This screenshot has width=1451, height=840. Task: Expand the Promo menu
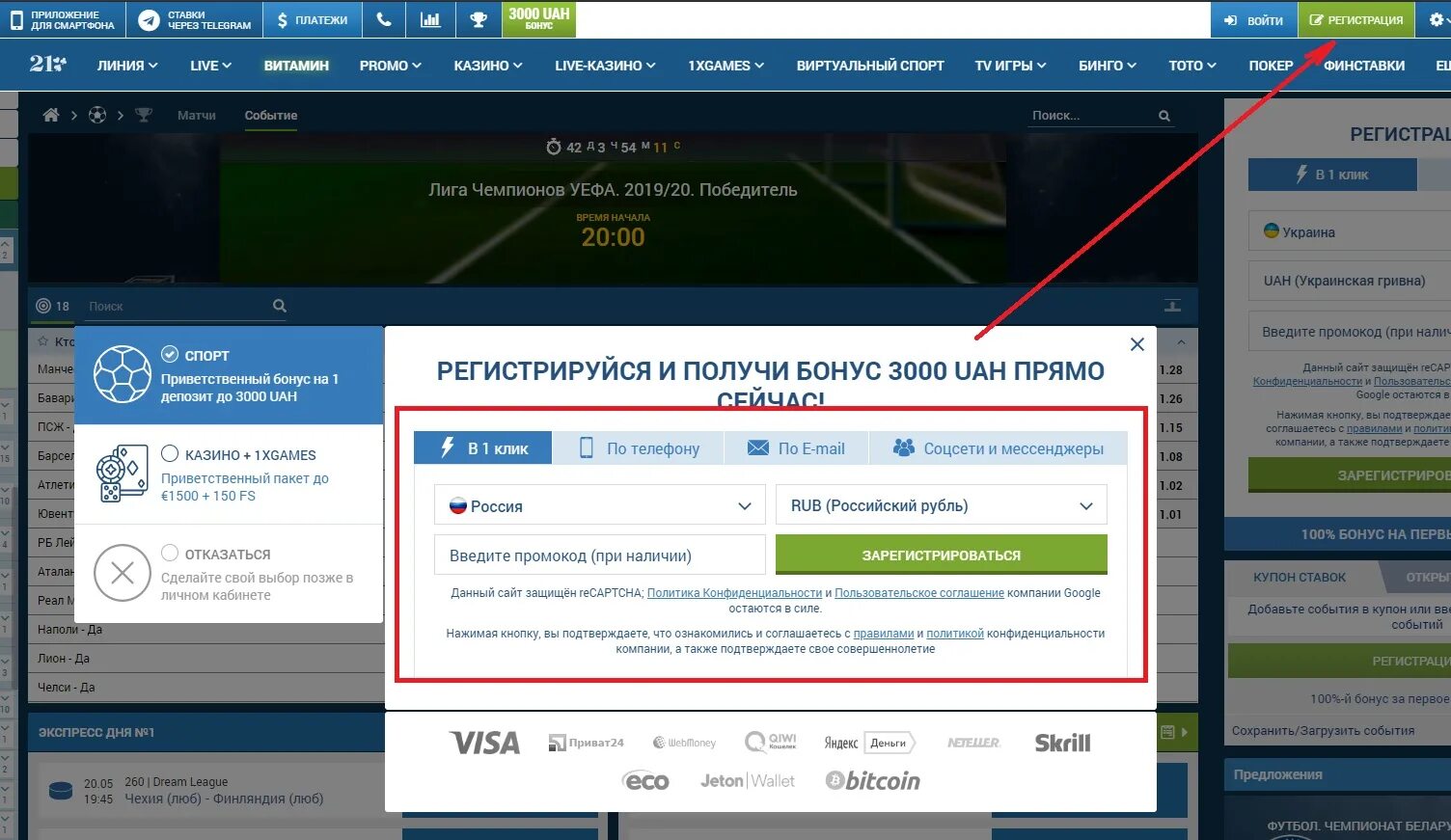(x=390, y=66)
